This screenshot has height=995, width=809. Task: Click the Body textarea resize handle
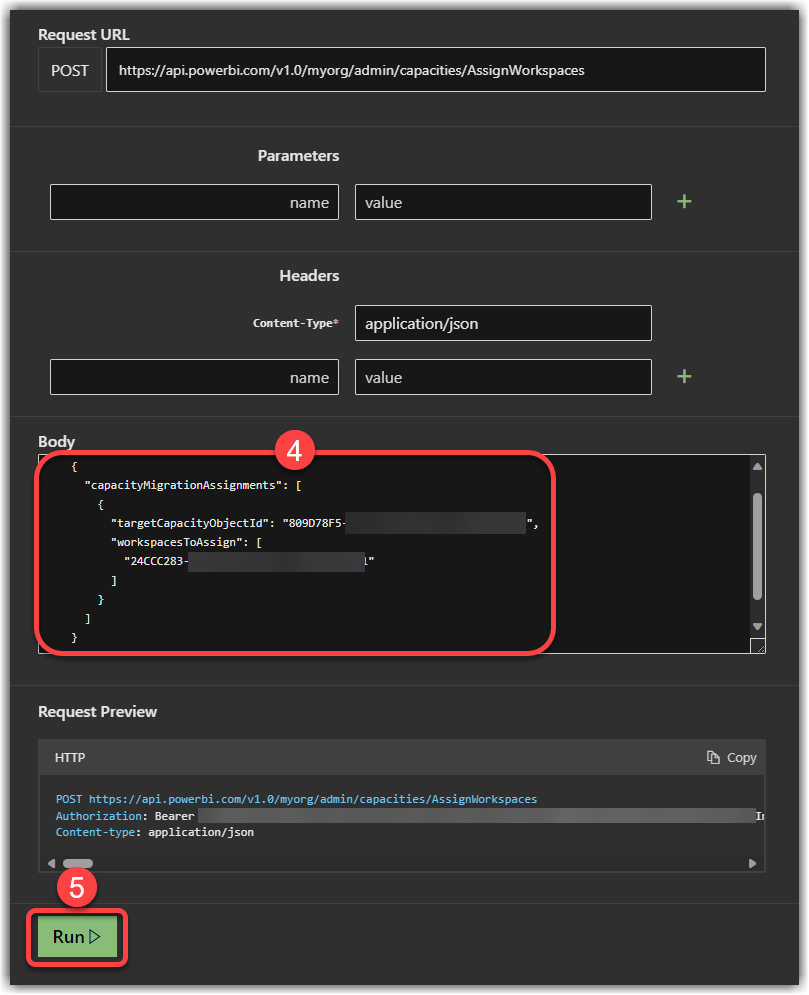[x=760, y=647]
